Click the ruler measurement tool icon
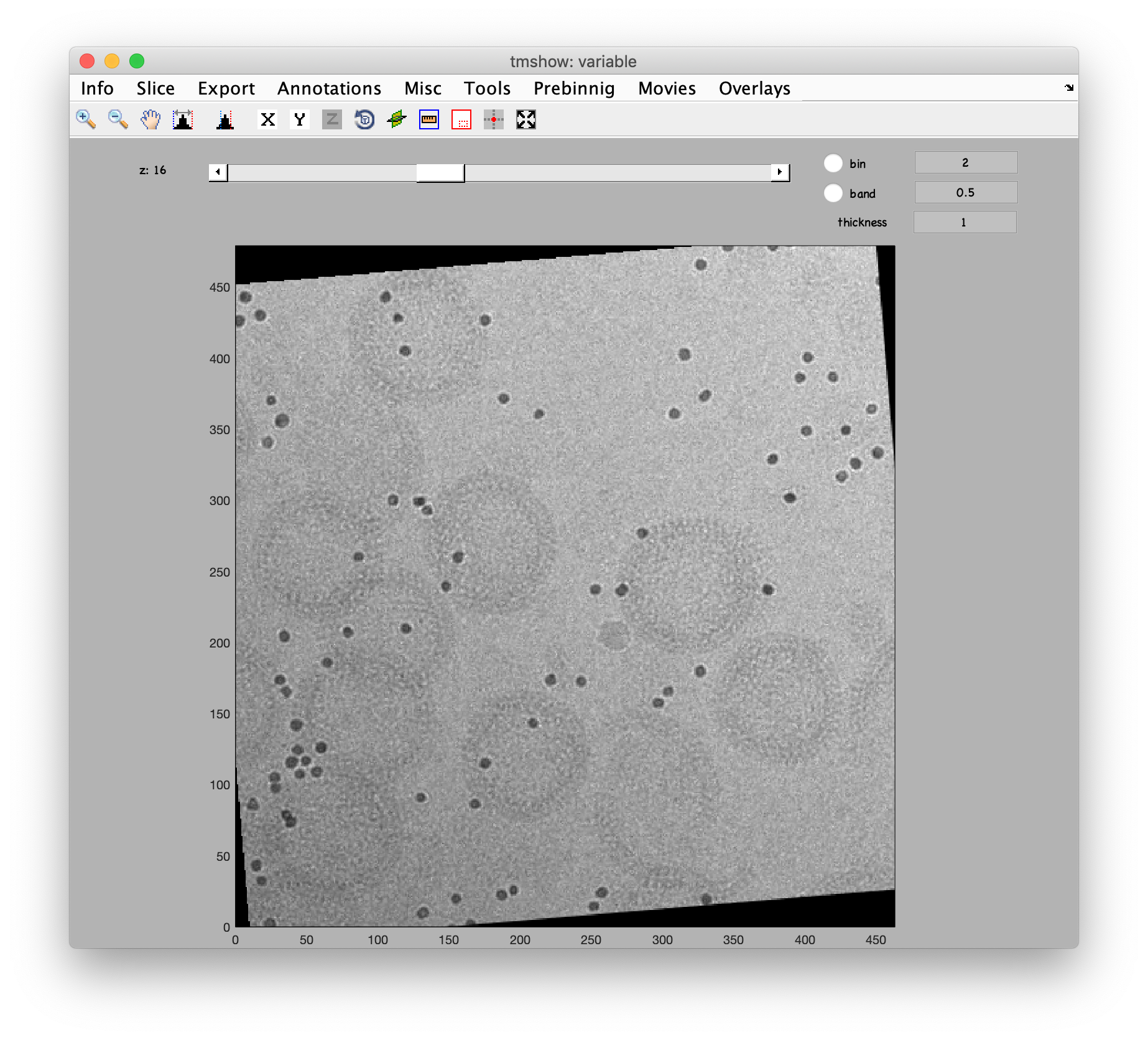 (x=429, y=119)
